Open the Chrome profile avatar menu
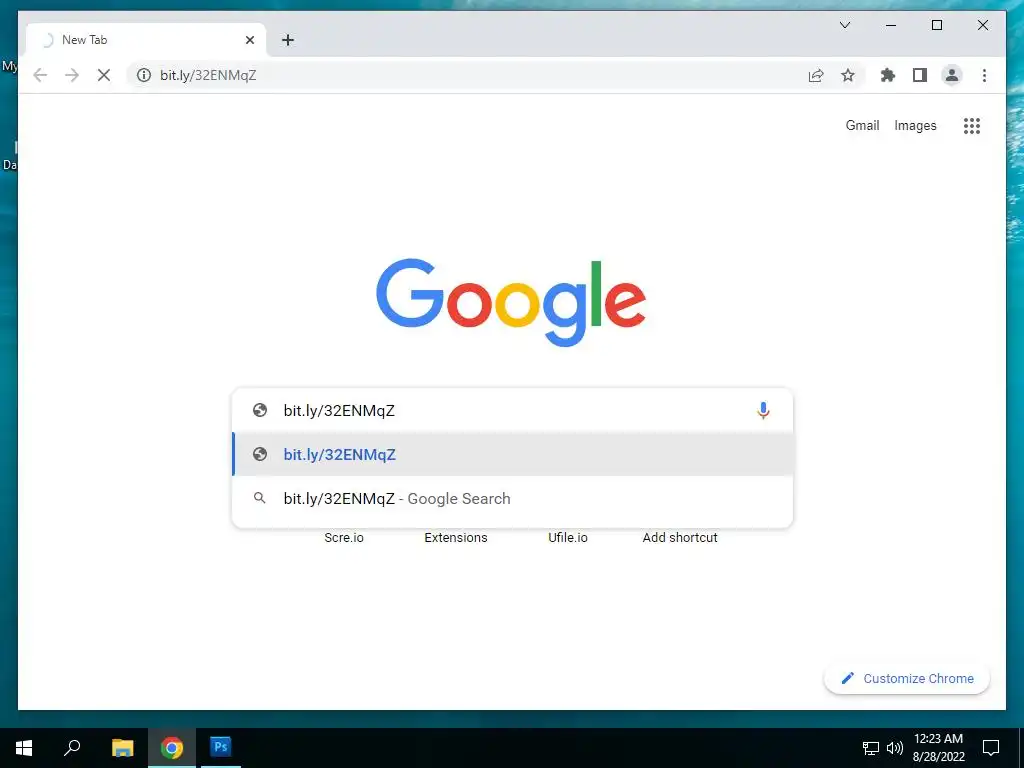The image size is (1024, 768). click(952, 75)
